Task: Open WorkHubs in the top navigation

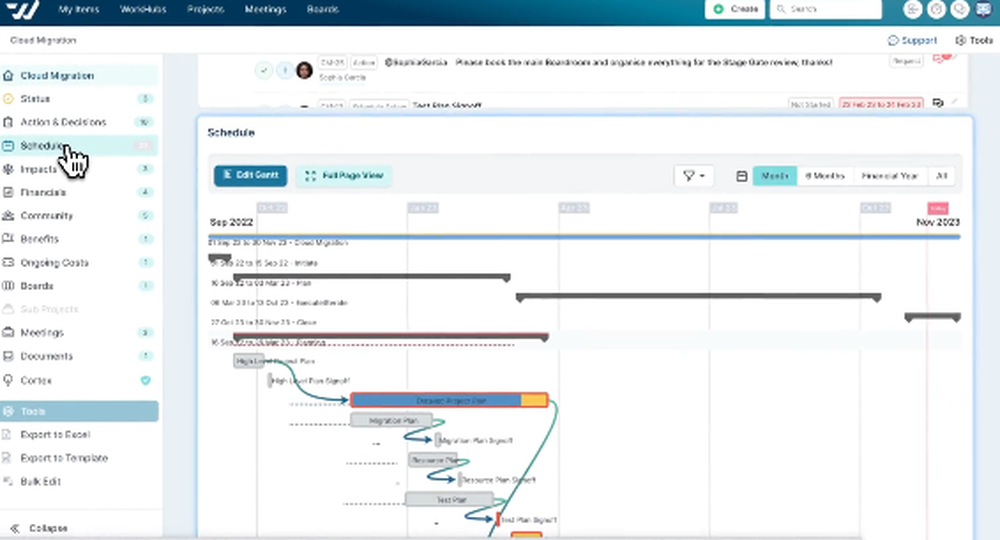Action: 143,10
